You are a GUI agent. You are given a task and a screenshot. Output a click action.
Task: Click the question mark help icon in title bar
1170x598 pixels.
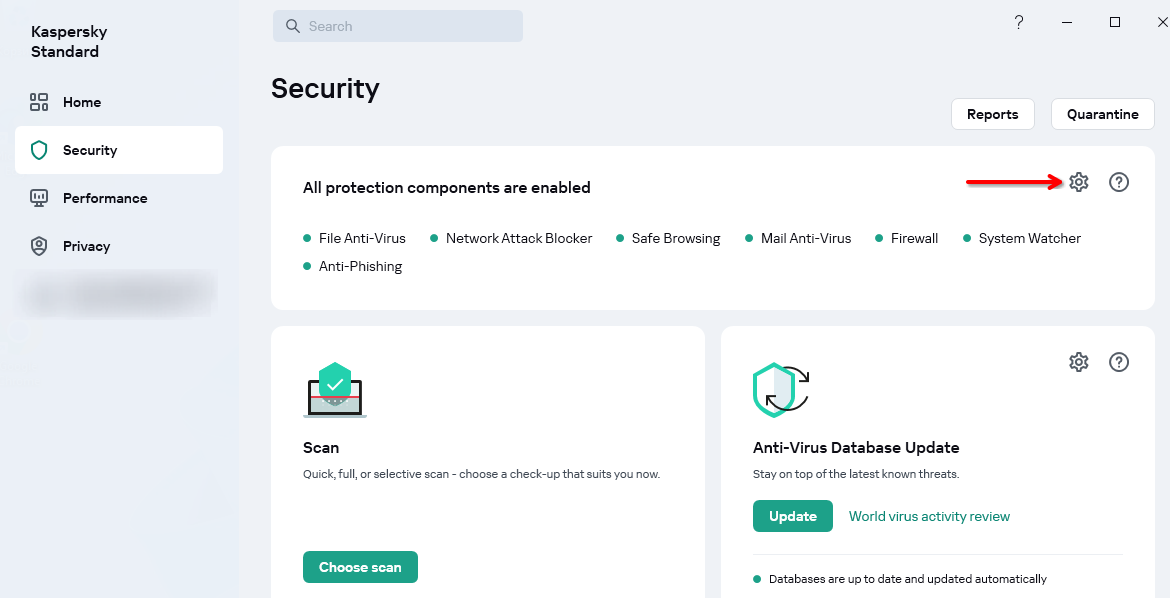pos(1019,22)
